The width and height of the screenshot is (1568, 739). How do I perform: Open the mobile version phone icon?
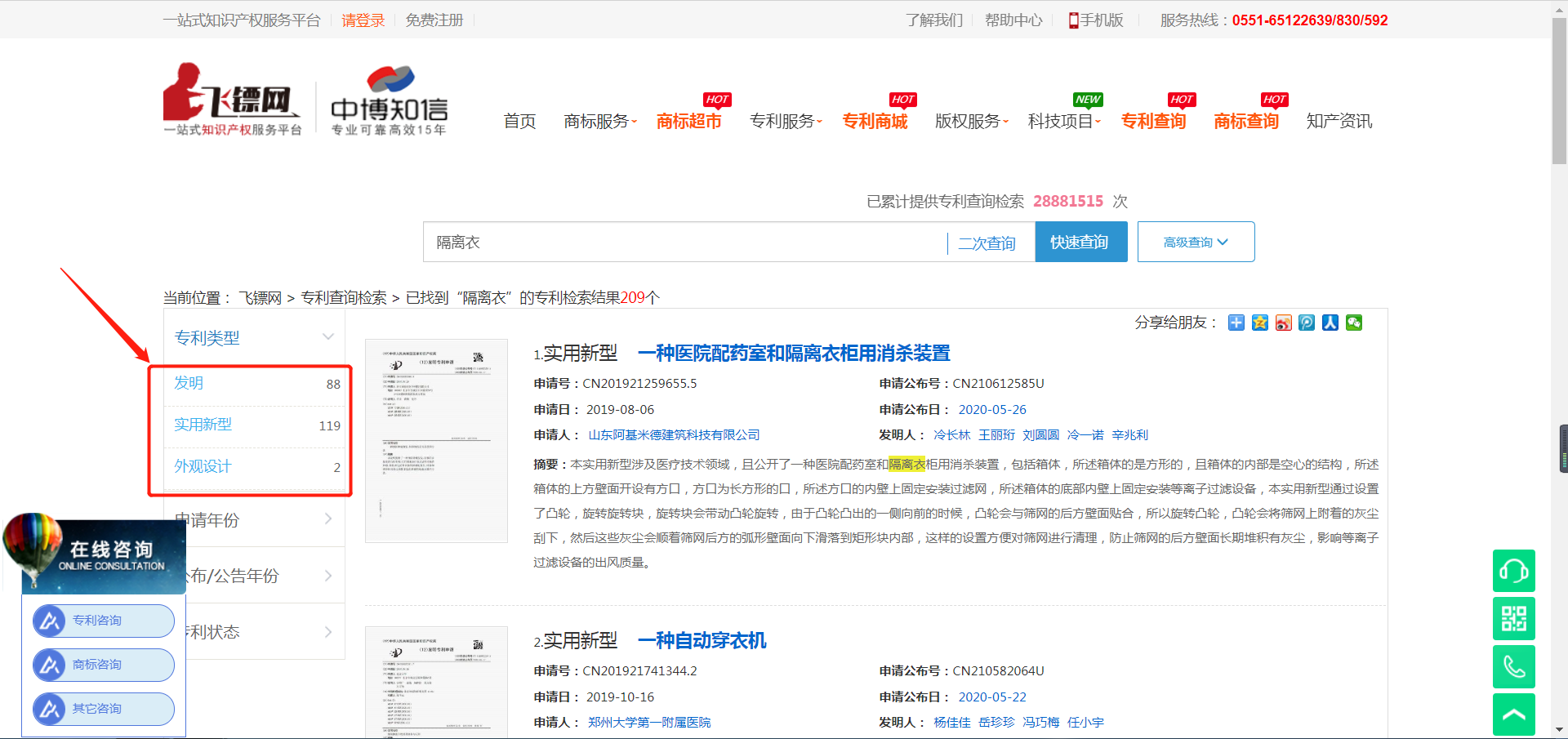[x=1074, y=20]
